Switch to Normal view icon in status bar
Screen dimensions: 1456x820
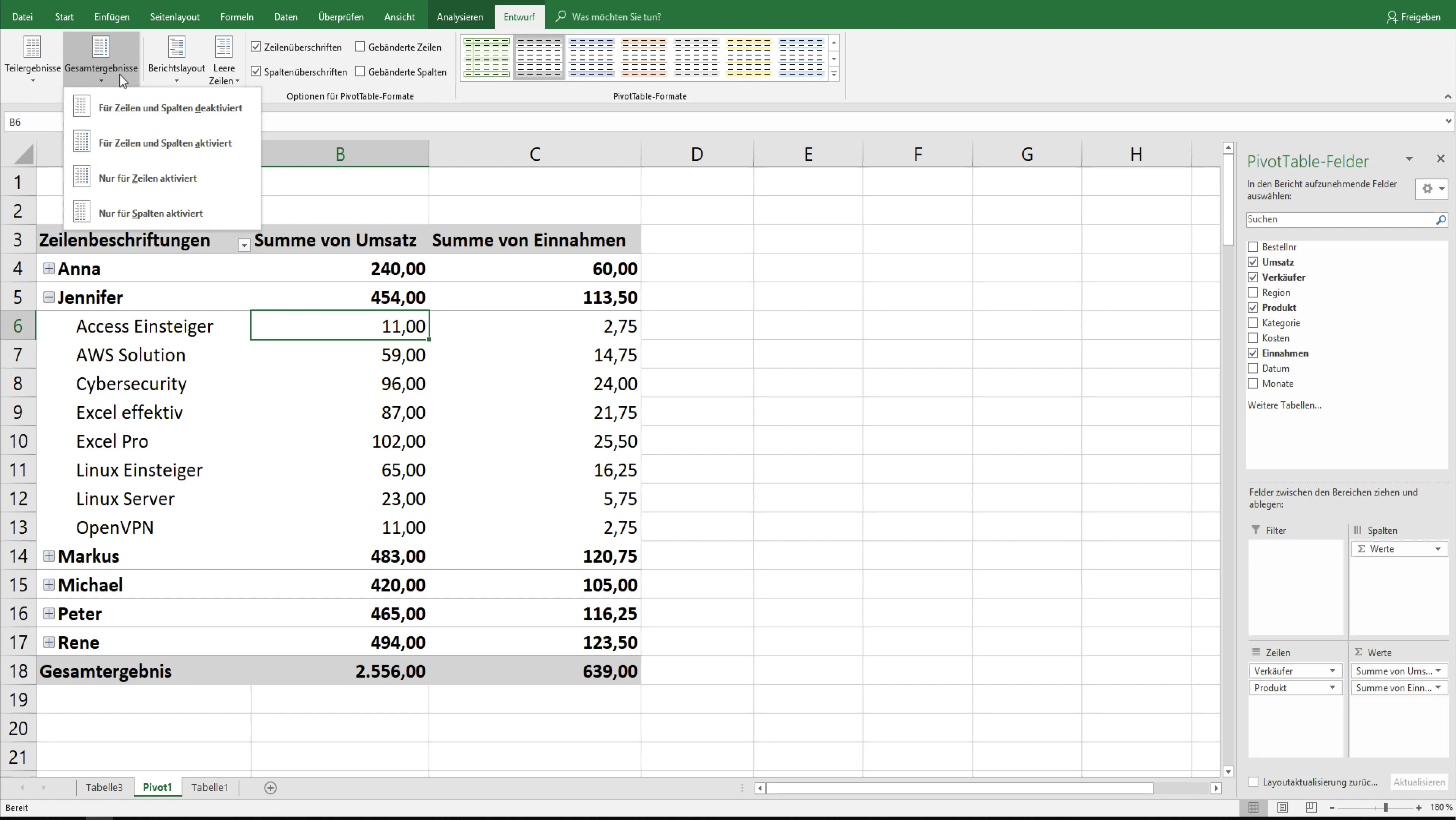(x=1253, y=808)
